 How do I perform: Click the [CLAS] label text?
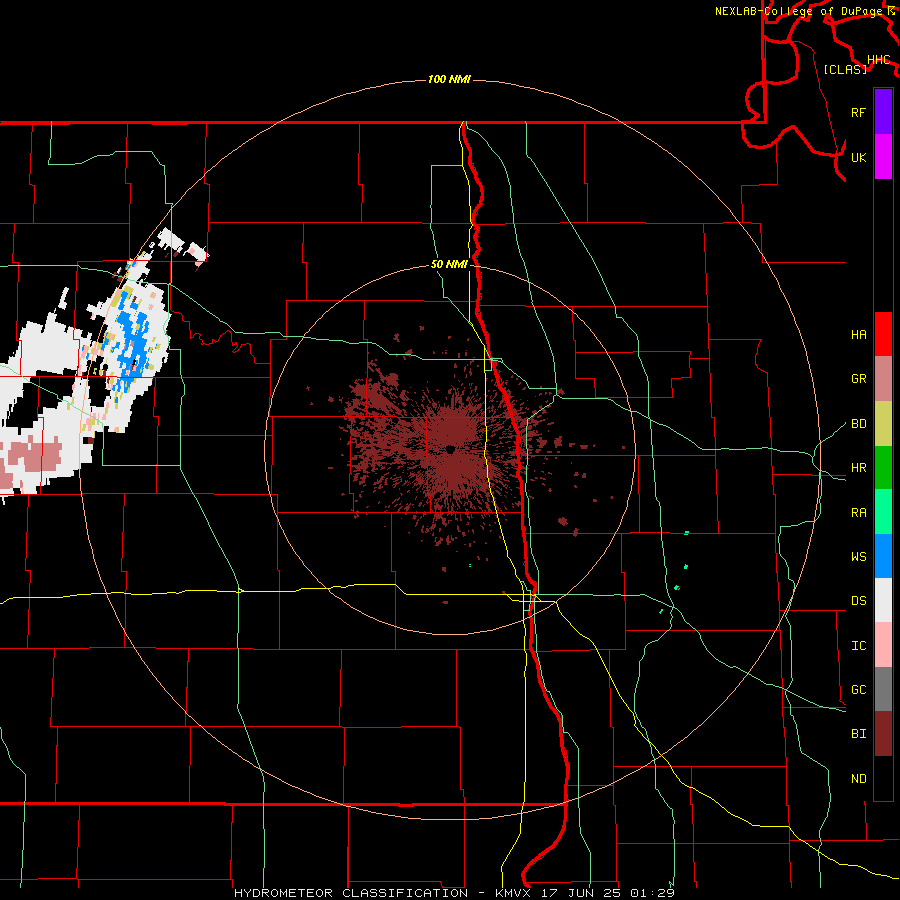[x=845, y=69]
